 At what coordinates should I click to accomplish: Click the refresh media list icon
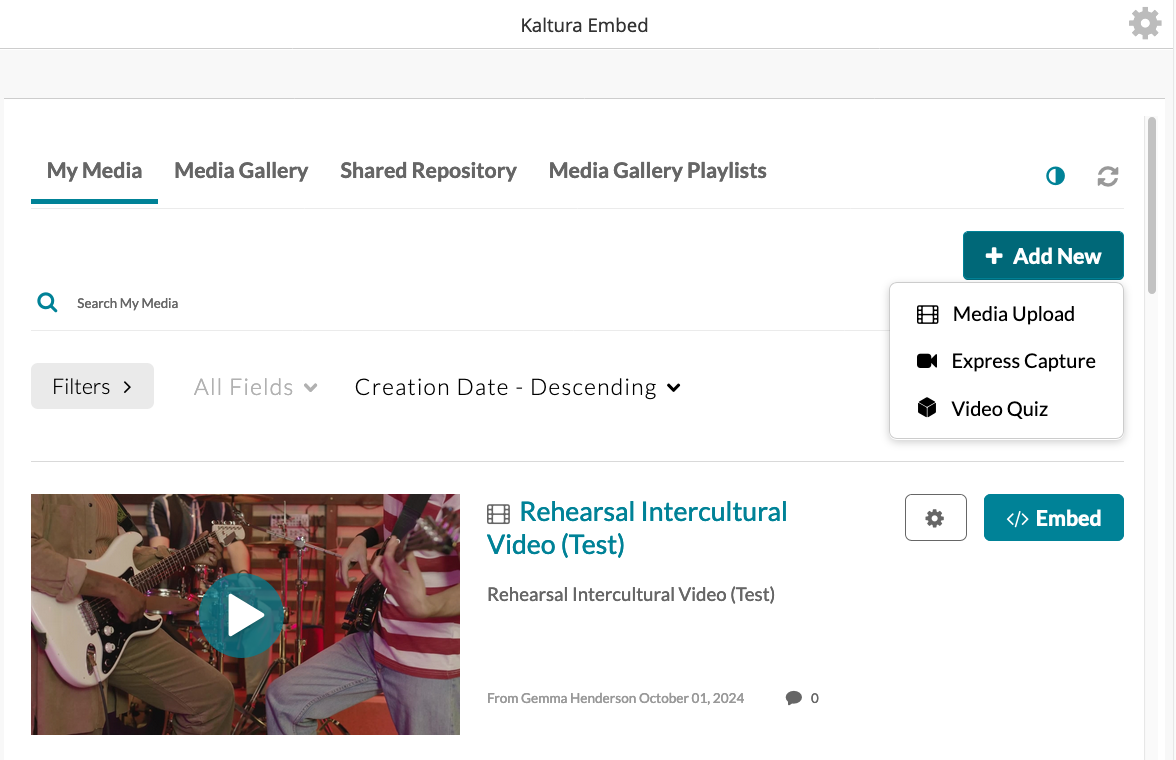click(x=1108, y=176)
